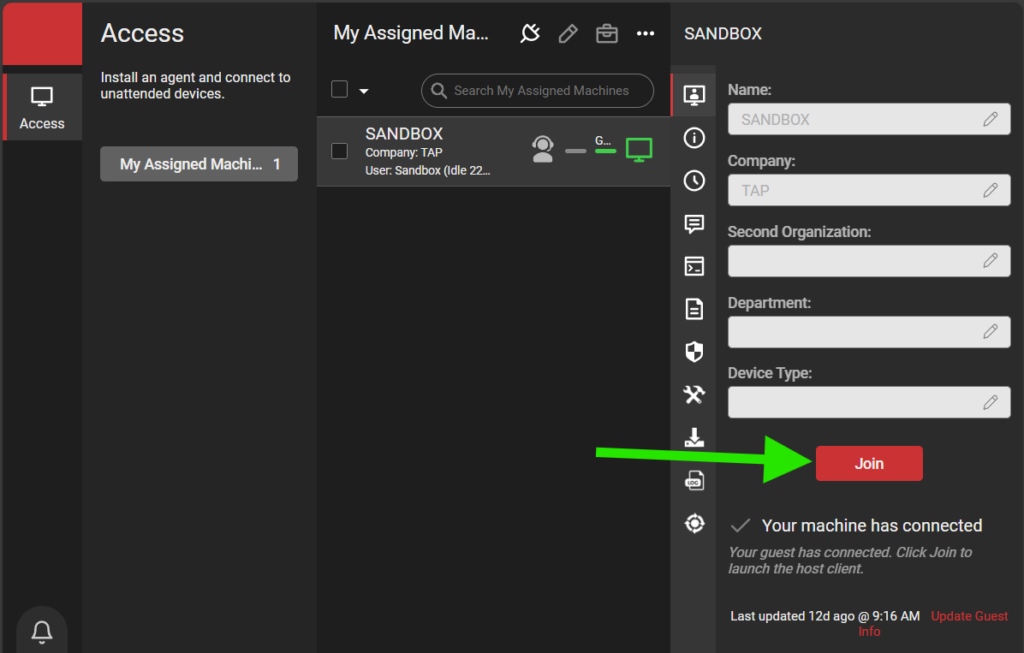1024x653 pixels.
Task: Select the My Assigned Machines group
Action: click(x=199, y=164)
